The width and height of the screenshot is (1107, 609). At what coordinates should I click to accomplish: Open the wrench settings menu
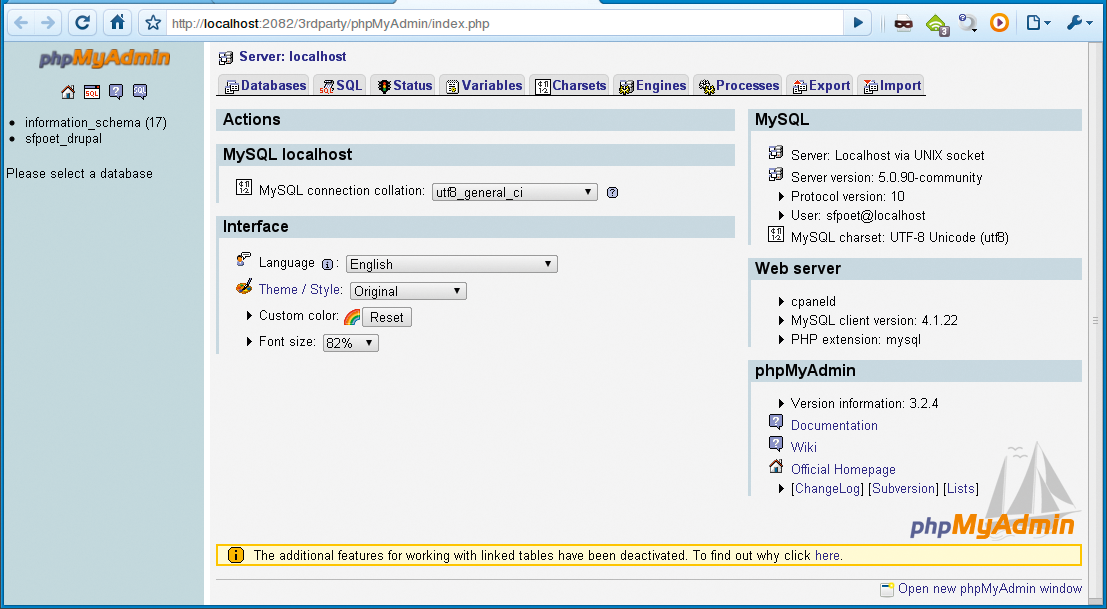(1079, 23)
